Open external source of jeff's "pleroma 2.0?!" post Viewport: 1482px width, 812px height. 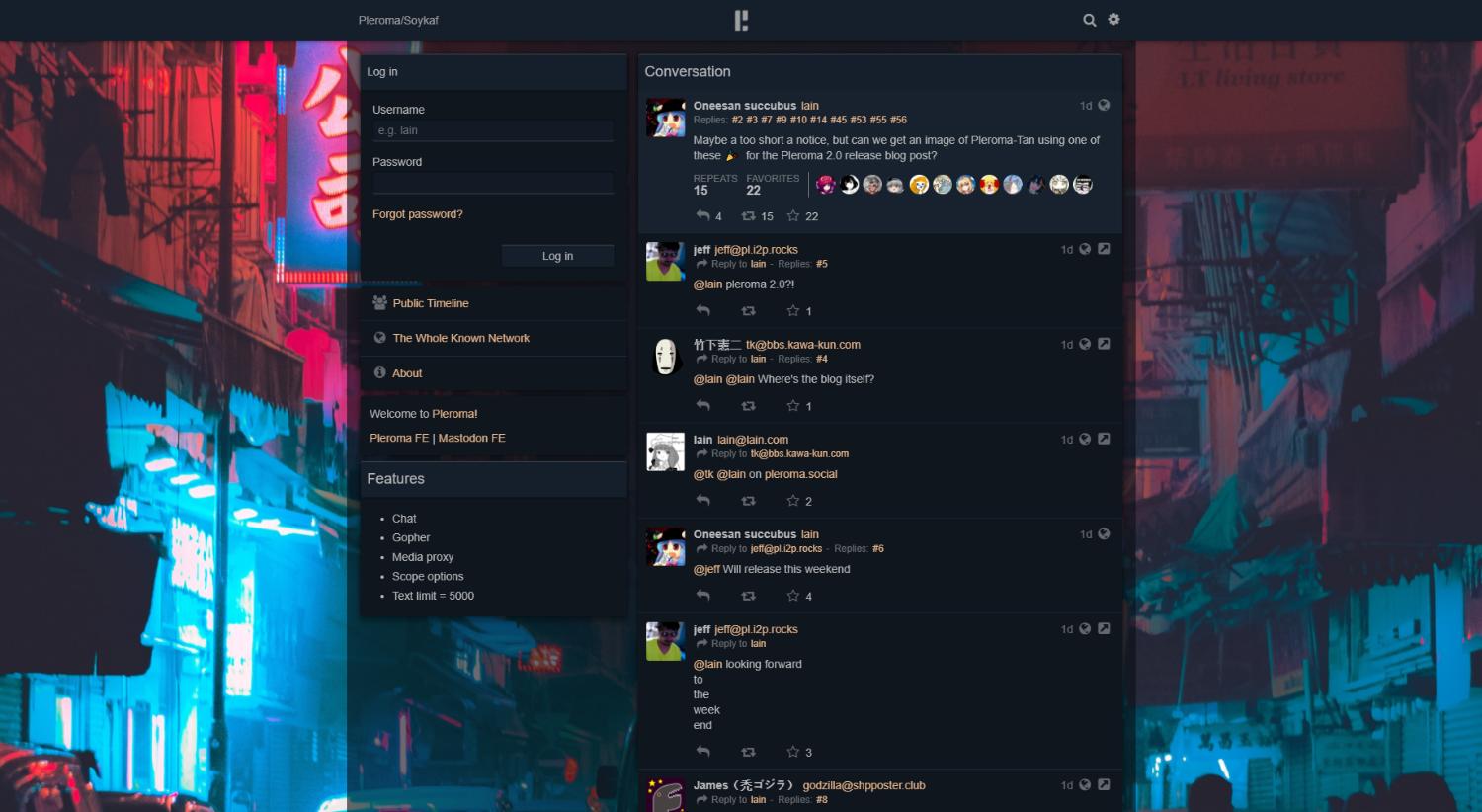[x=1104, y=249]
